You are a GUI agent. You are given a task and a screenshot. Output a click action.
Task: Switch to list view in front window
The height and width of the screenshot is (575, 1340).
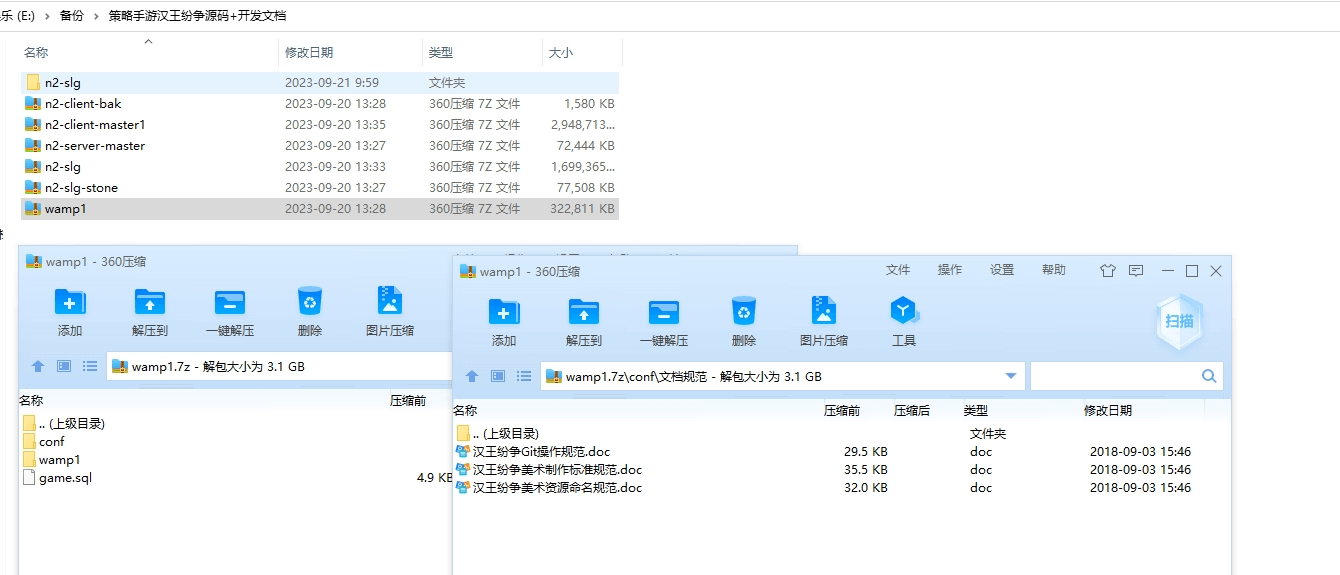pyautogui.click(x=524, y=376)
